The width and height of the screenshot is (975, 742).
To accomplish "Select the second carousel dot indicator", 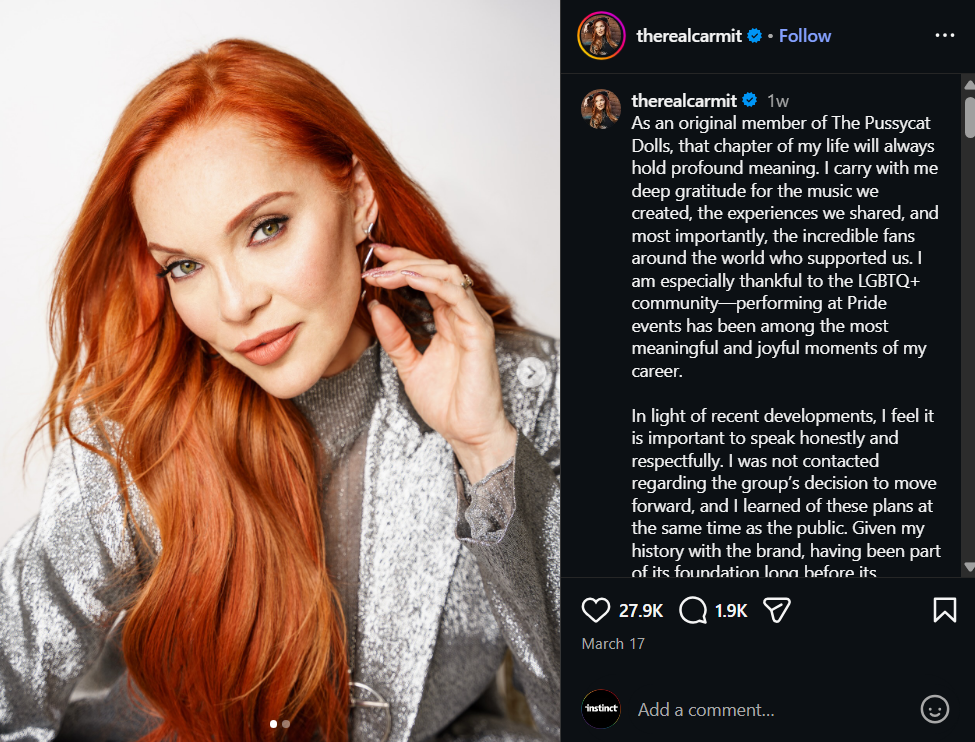I will click(x=286, y=723).
